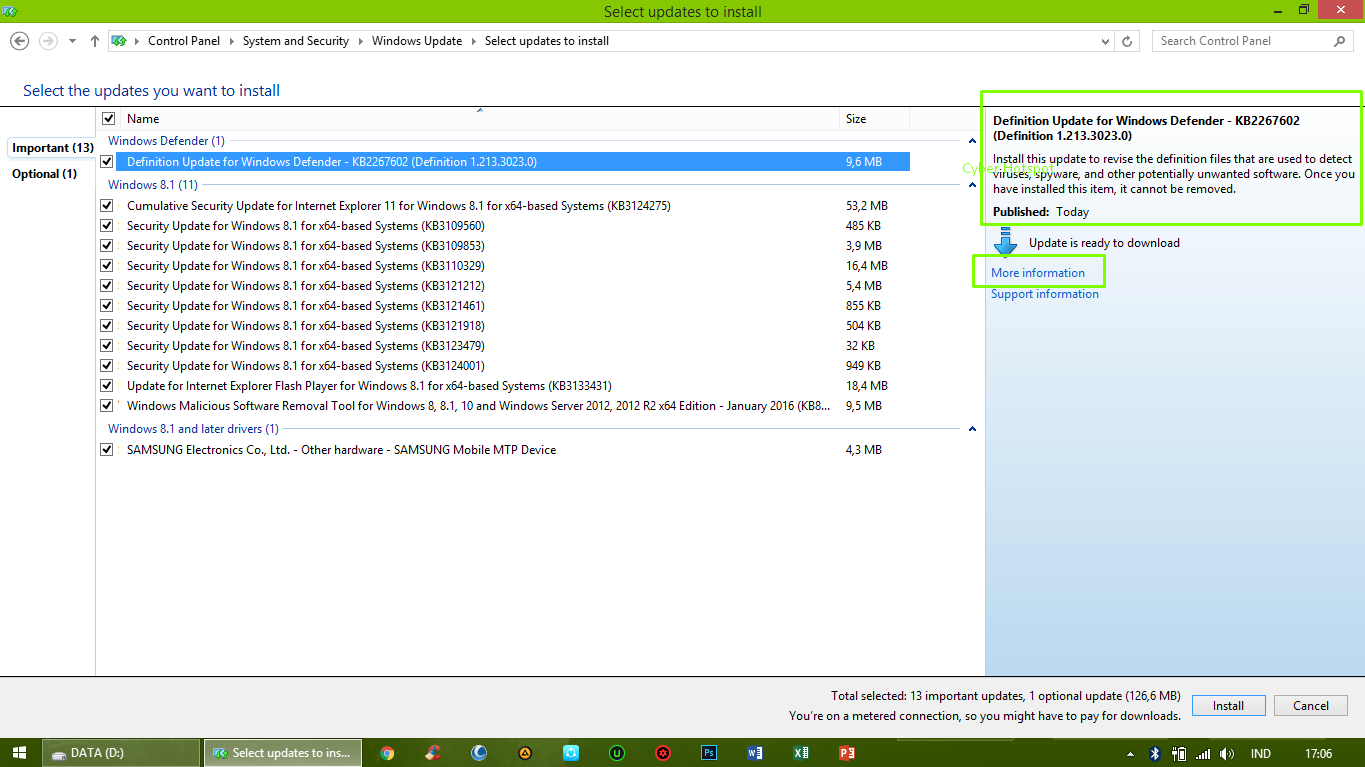Open System and Security from the breadcrumb

[295, 41]
